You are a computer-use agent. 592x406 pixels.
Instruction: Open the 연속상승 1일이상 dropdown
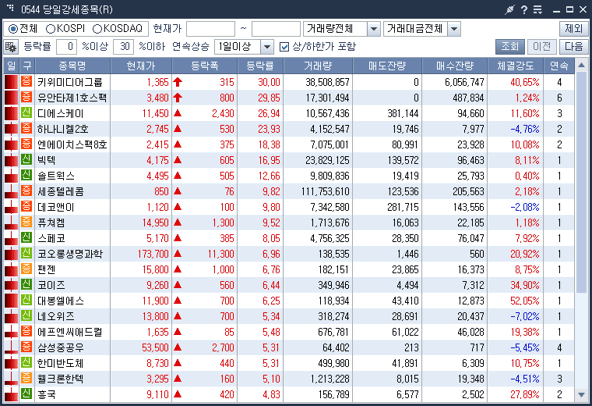[267, 47]
